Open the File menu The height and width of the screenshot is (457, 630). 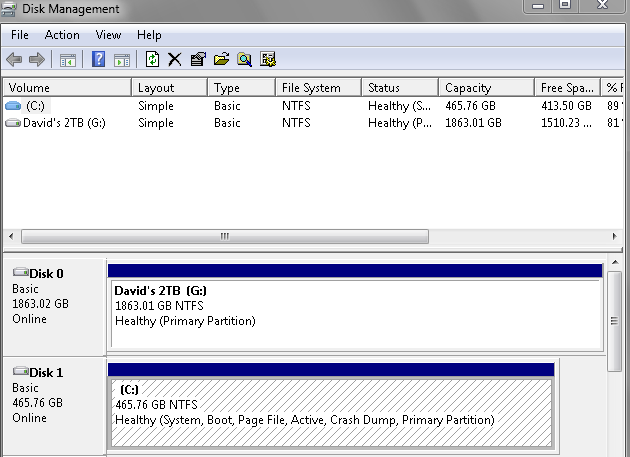(x=20, y=35)
